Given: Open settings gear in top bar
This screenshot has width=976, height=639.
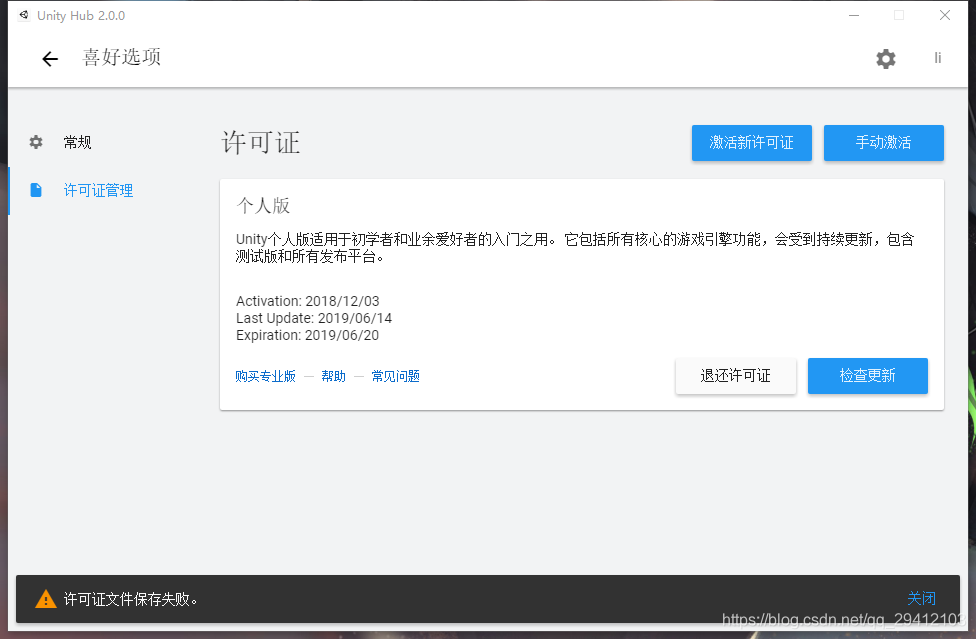Looking at the screenshot, I should [886, 59].
